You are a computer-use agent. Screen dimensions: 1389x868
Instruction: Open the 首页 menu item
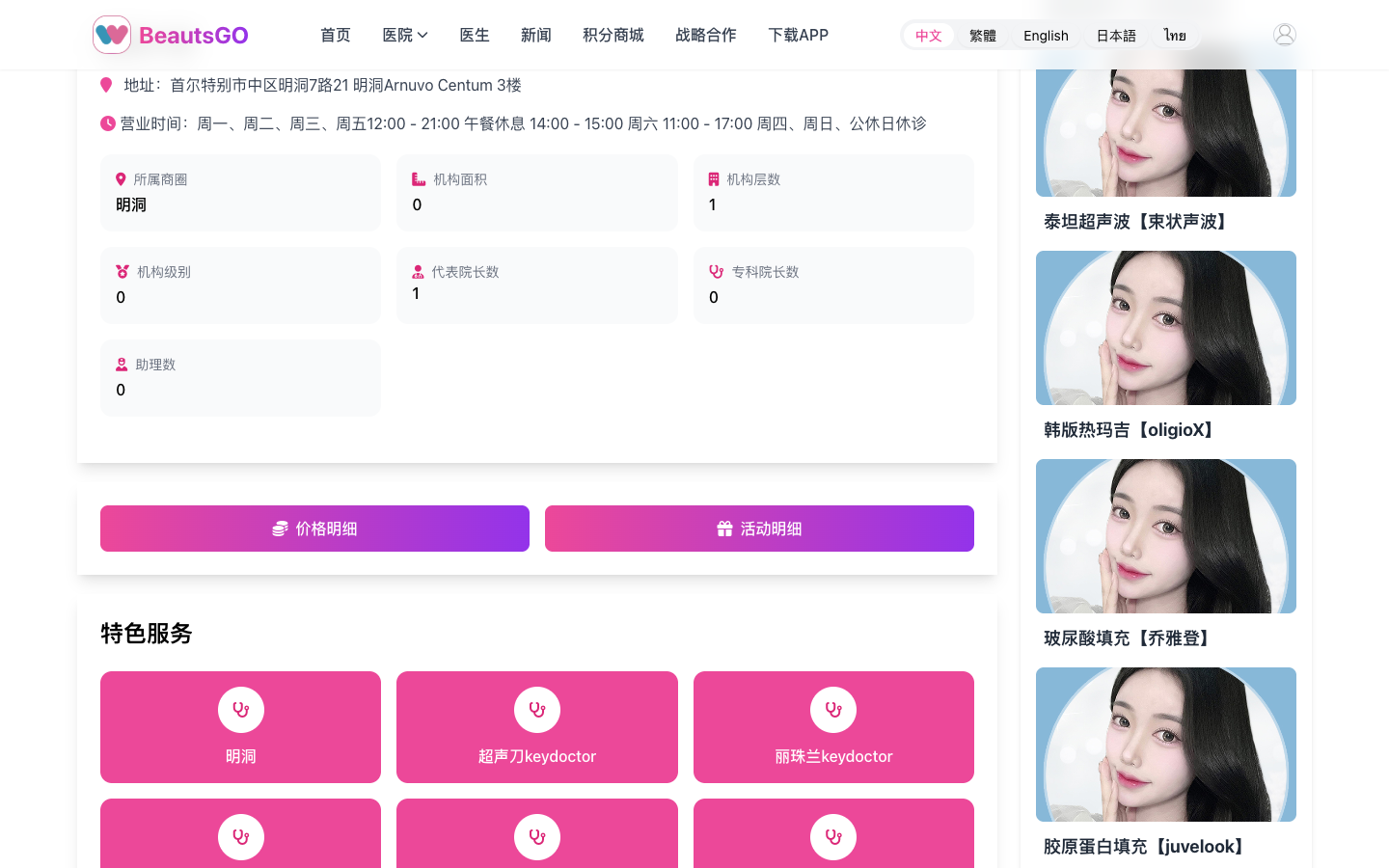click(335, 35)
